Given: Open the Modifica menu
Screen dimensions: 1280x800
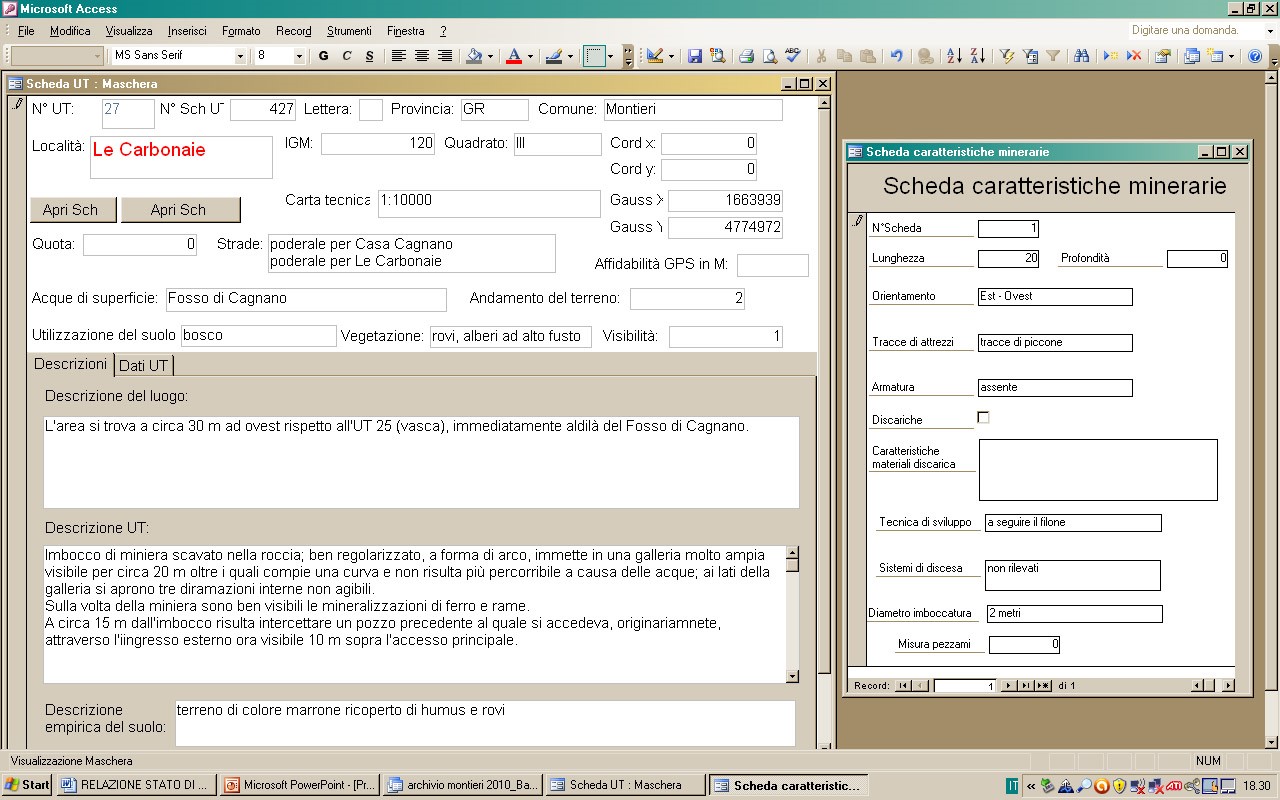Looking at the screenshot, I should pyautogui.click(x=70, y=31).
